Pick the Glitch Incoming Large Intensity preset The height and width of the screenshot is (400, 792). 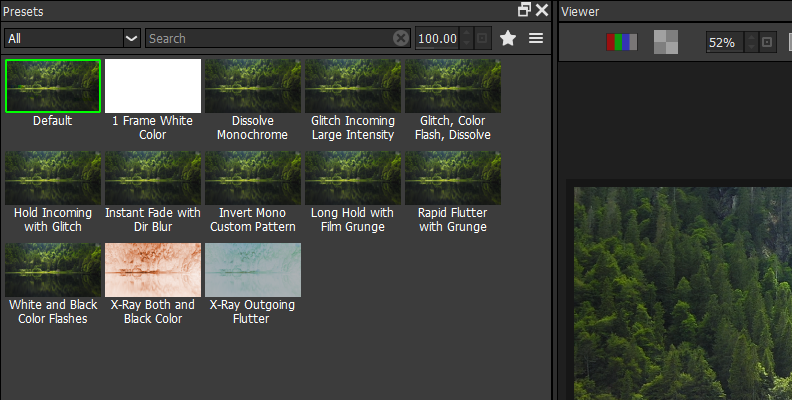(353, 86)
